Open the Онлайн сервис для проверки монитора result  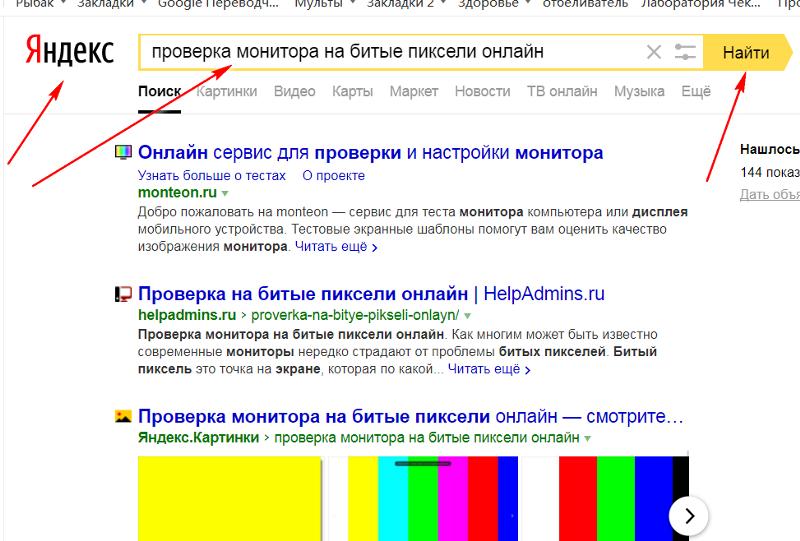(x=370, y=153)
